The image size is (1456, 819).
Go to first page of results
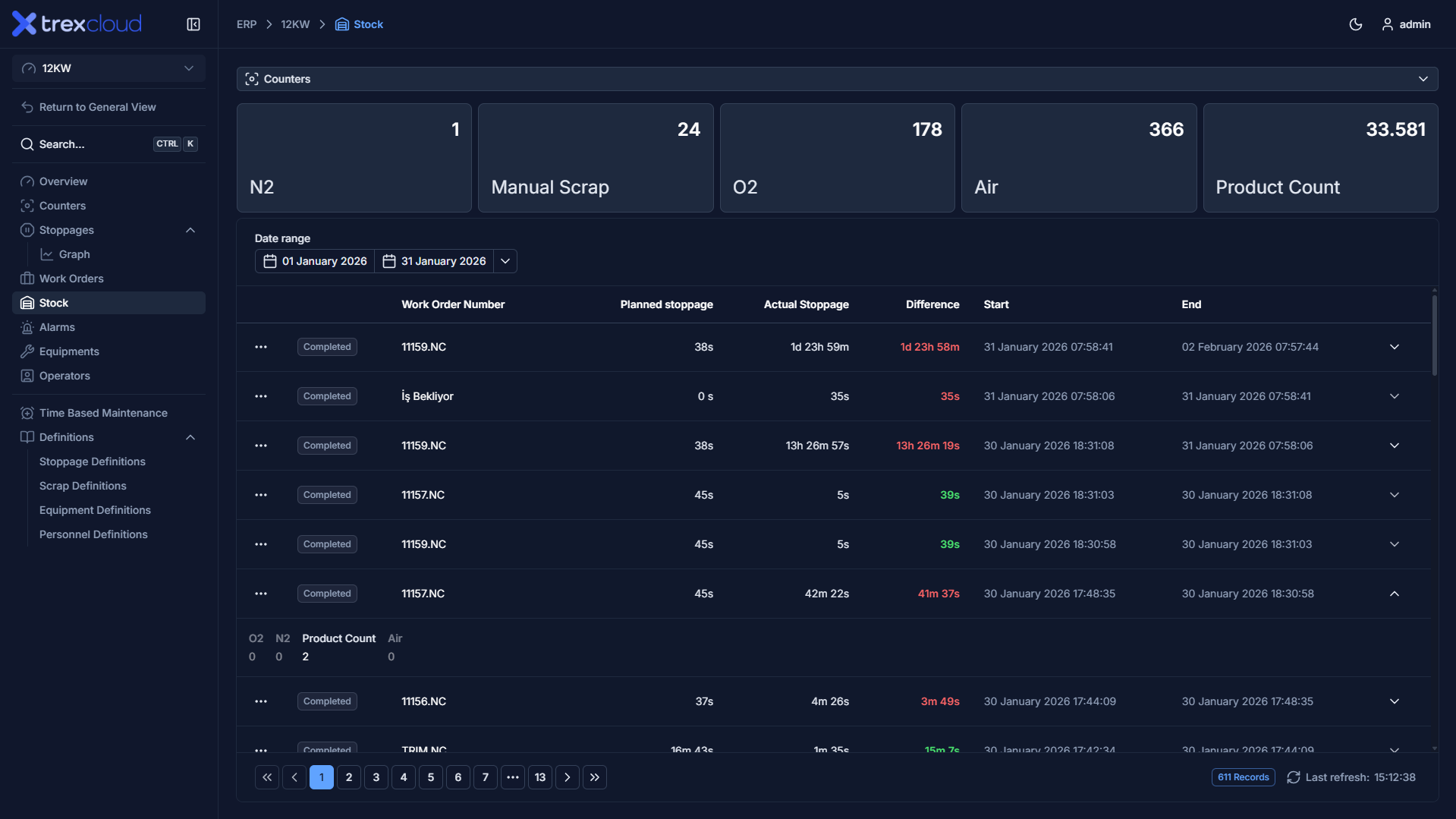pyautogui.click(x=267, y=777)
